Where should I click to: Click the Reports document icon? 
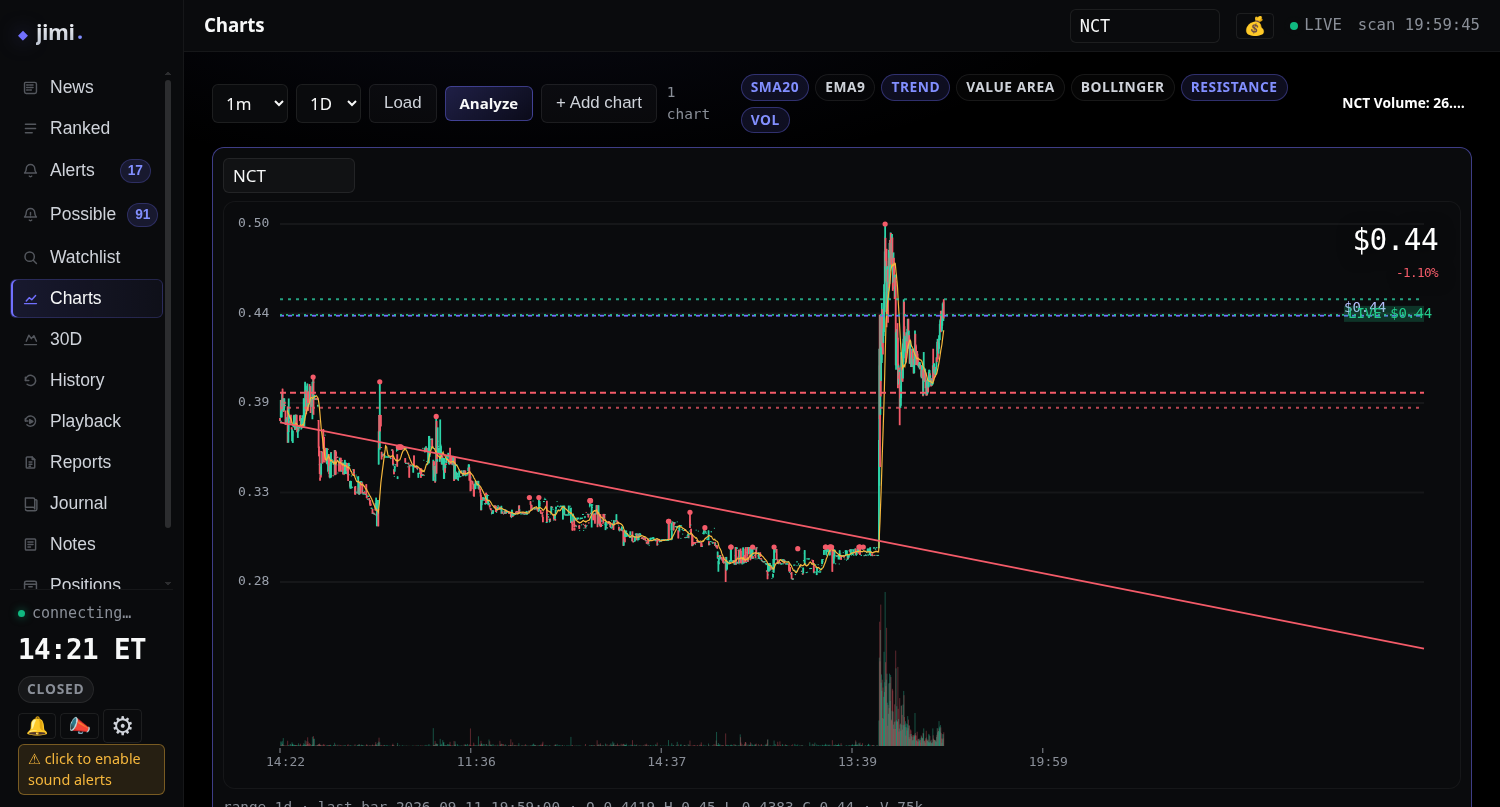click(30, 463)
